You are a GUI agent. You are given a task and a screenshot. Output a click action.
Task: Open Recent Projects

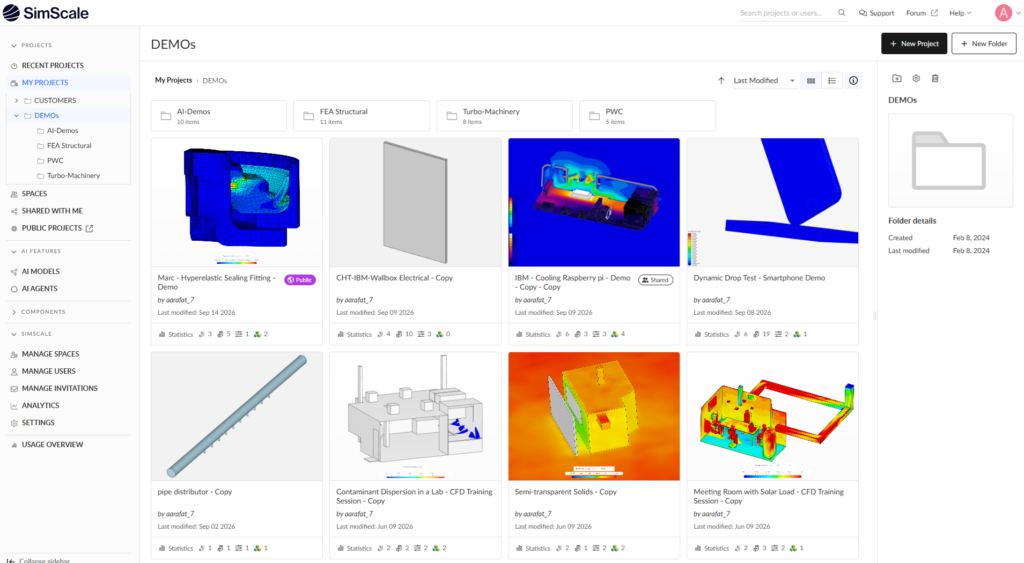pyautogui.click(x=52, y=66)
